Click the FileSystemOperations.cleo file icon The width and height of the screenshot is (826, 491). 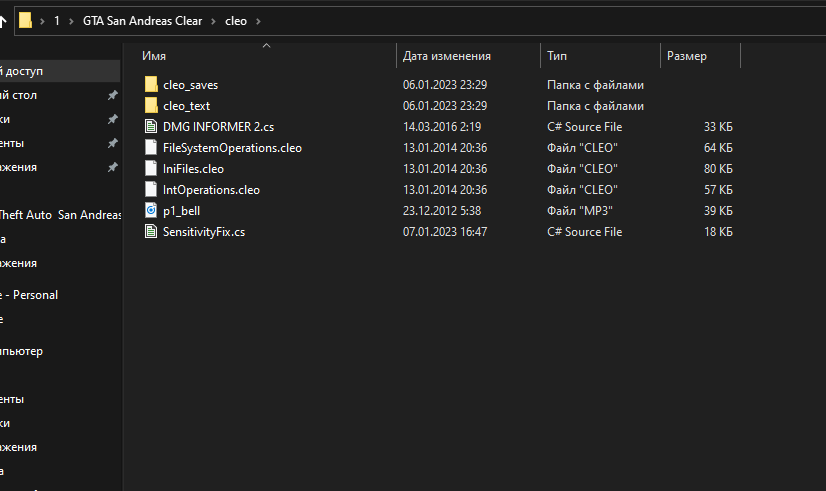coord(151,147)
